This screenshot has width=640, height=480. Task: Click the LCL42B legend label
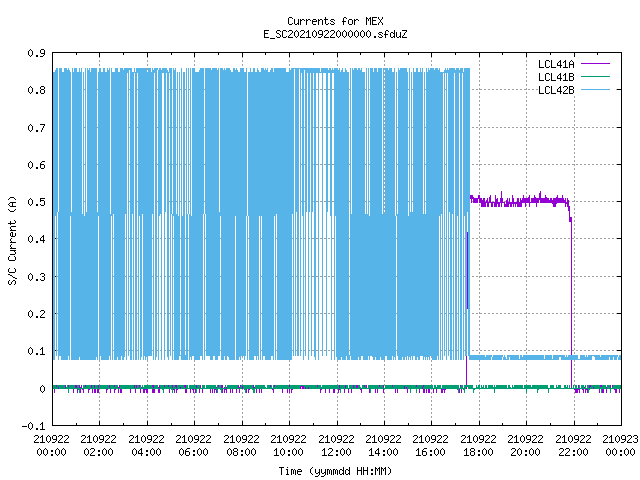[x=556, y=90]
